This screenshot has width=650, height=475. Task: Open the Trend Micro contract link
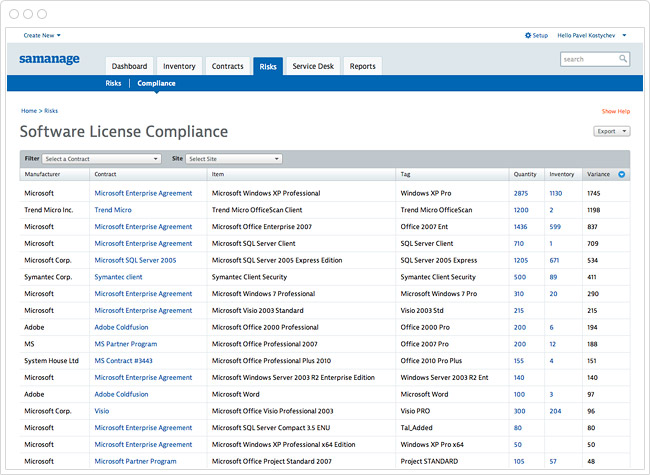(x=113, y=210)
